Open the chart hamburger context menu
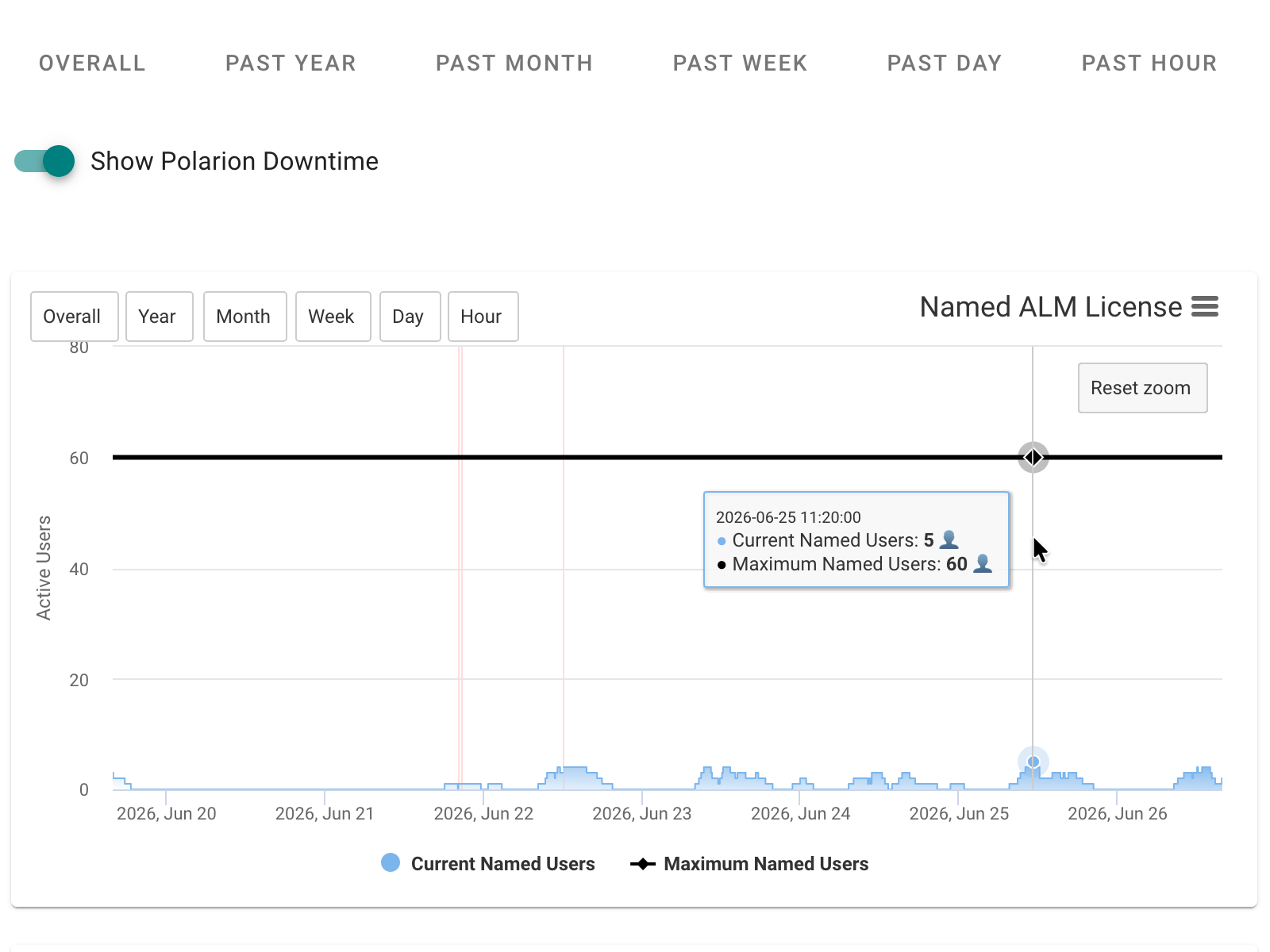Screen dimensions: 1270x952 [x=1205, y=307]
